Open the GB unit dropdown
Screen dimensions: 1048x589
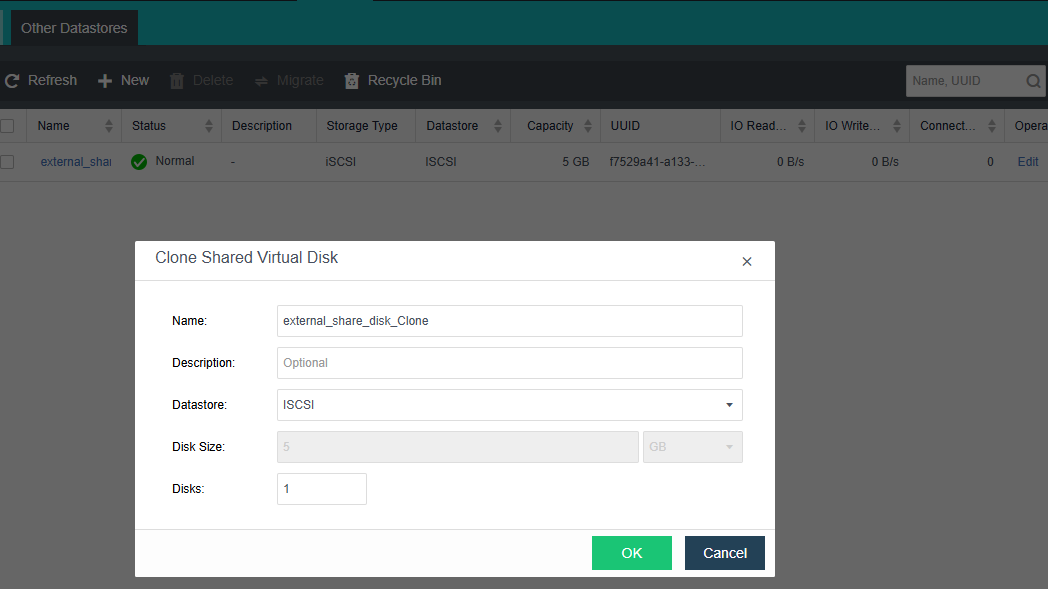coord(728,447)
